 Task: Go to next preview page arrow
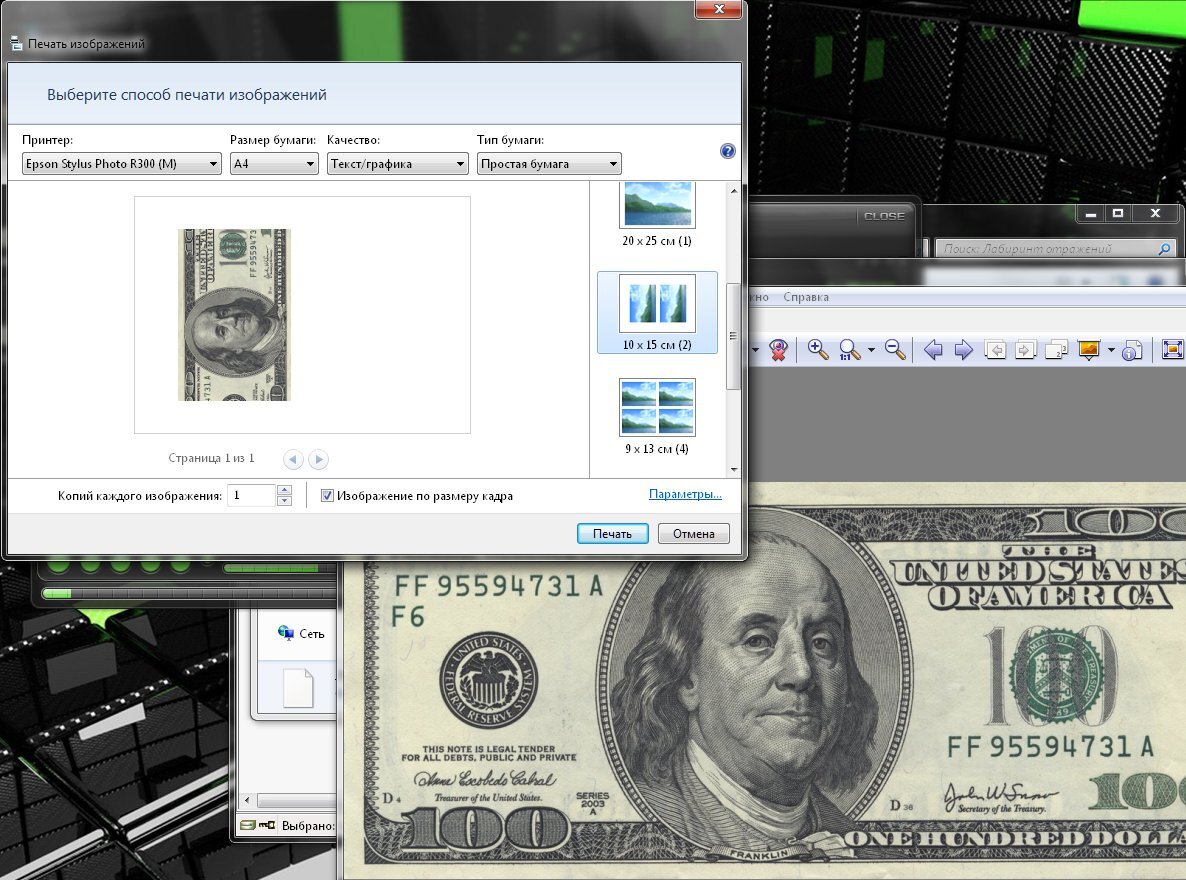tap(319, 459)
